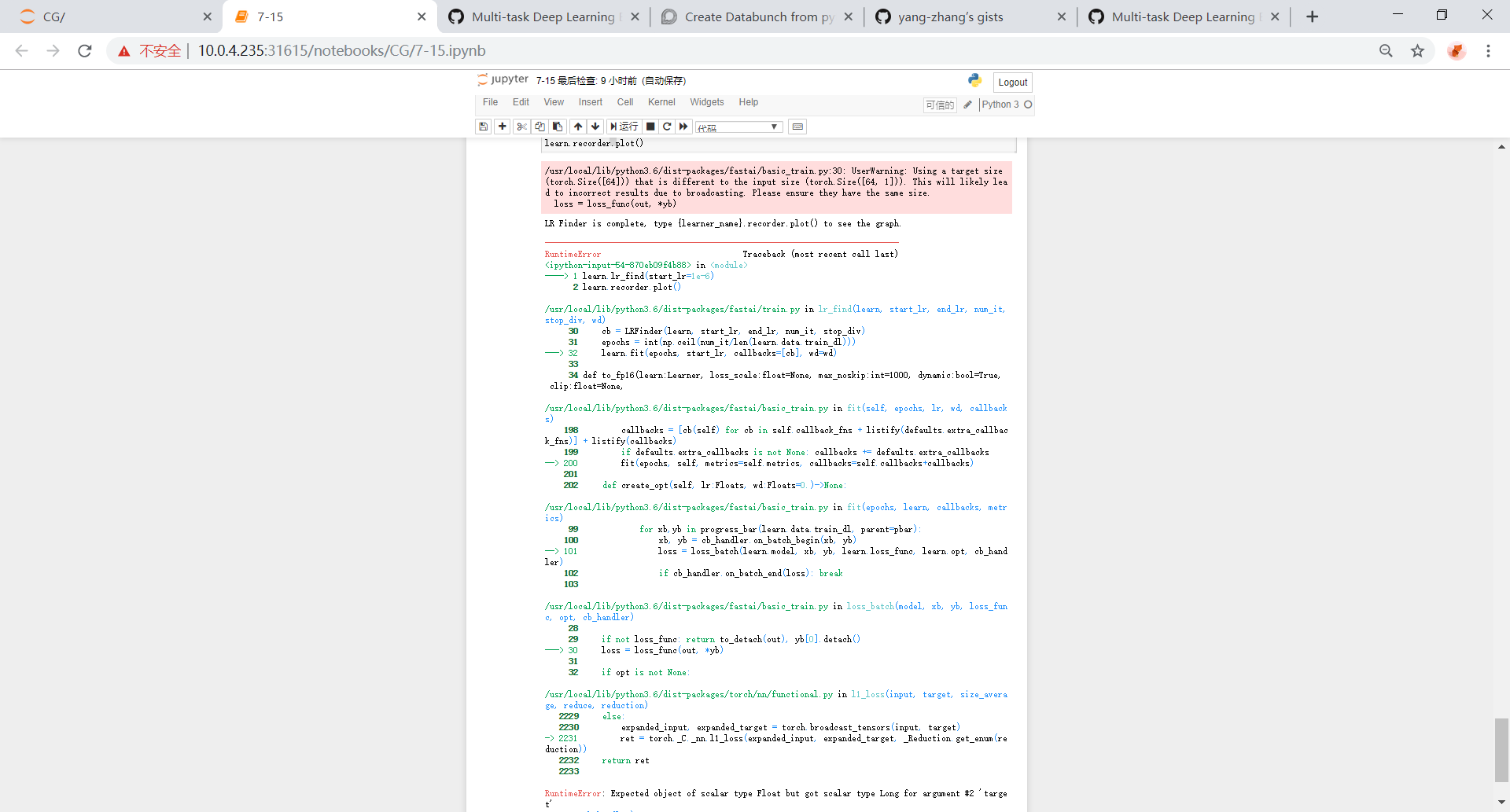1510x812 pixels.
Task: Switch to the yang-zhang's gists browser tab
Action: click(950, 17)
